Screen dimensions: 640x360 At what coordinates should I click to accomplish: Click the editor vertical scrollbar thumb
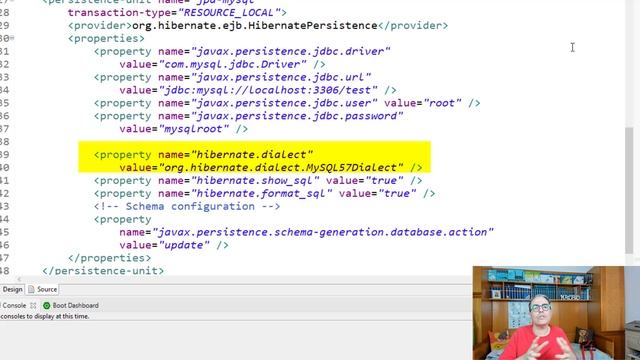(x=629, y=190)
